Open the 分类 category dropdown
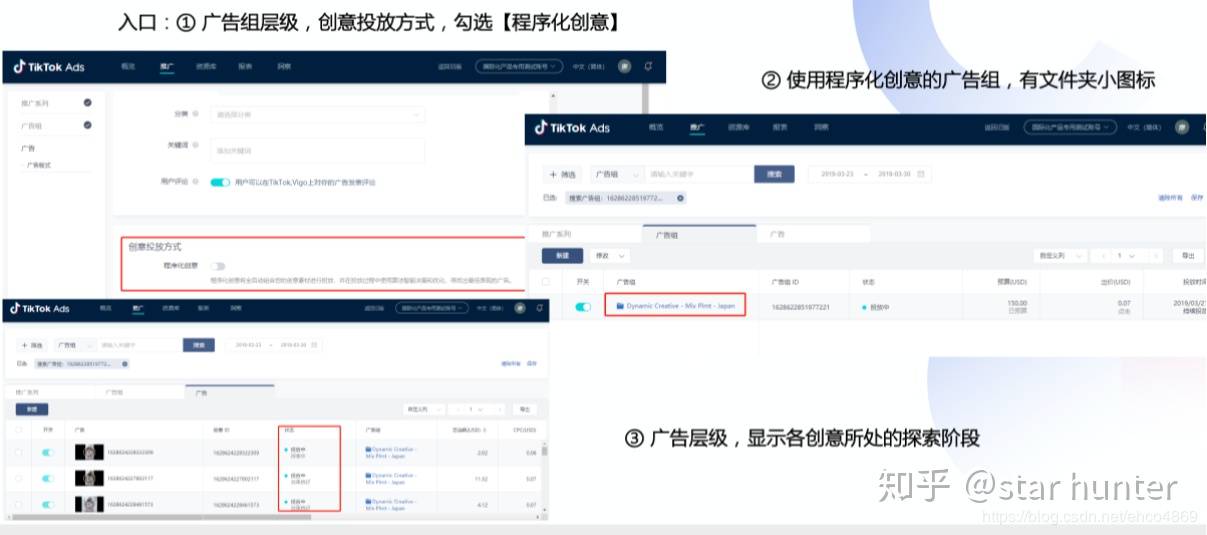1207x535 pixels. (317, 114)
